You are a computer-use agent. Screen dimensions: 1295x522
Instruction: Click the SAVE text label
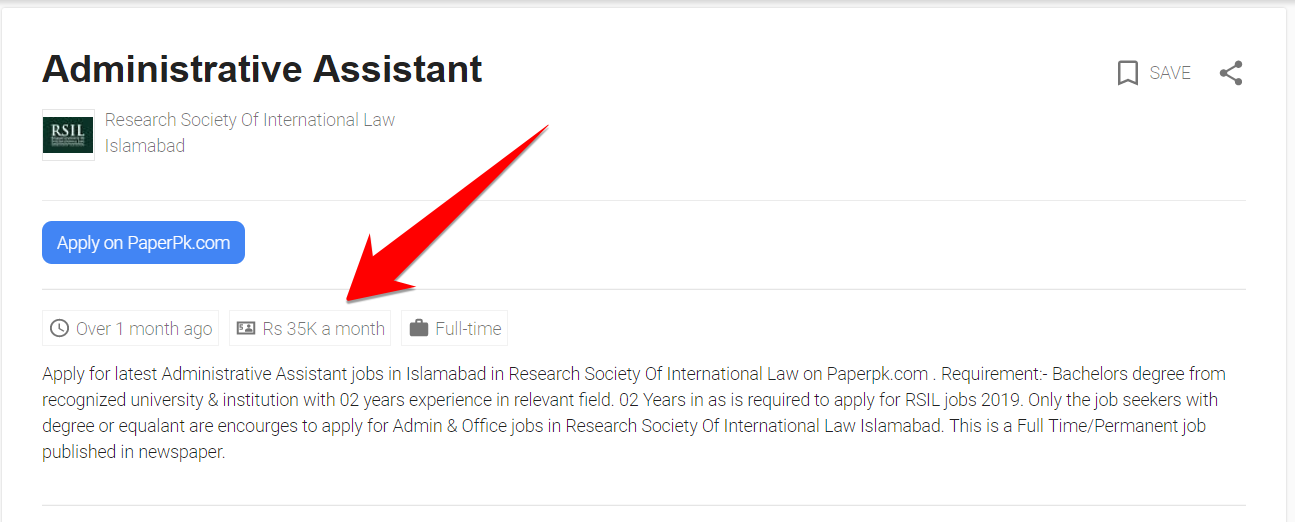click(x=1170, y=73)
